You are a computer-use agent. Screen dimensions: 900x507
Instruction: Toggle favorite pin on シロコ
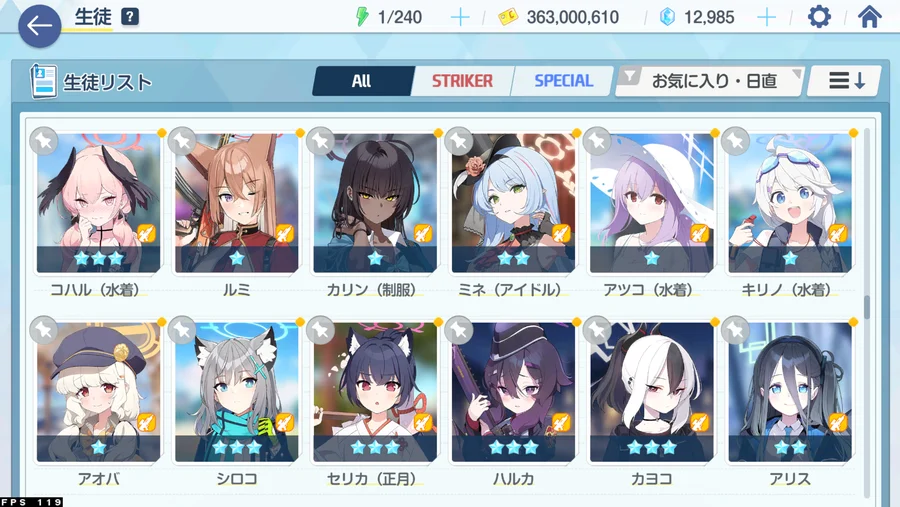click(183, 330)
